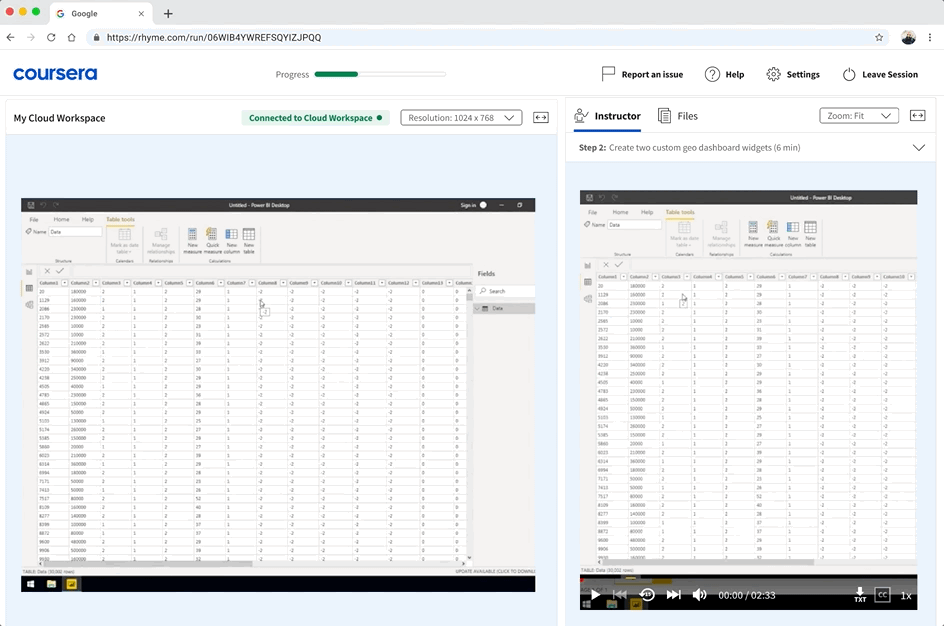Click Quick measure icon in workspace ribbon
944x626 pixels.
click(x=212, y=237)
